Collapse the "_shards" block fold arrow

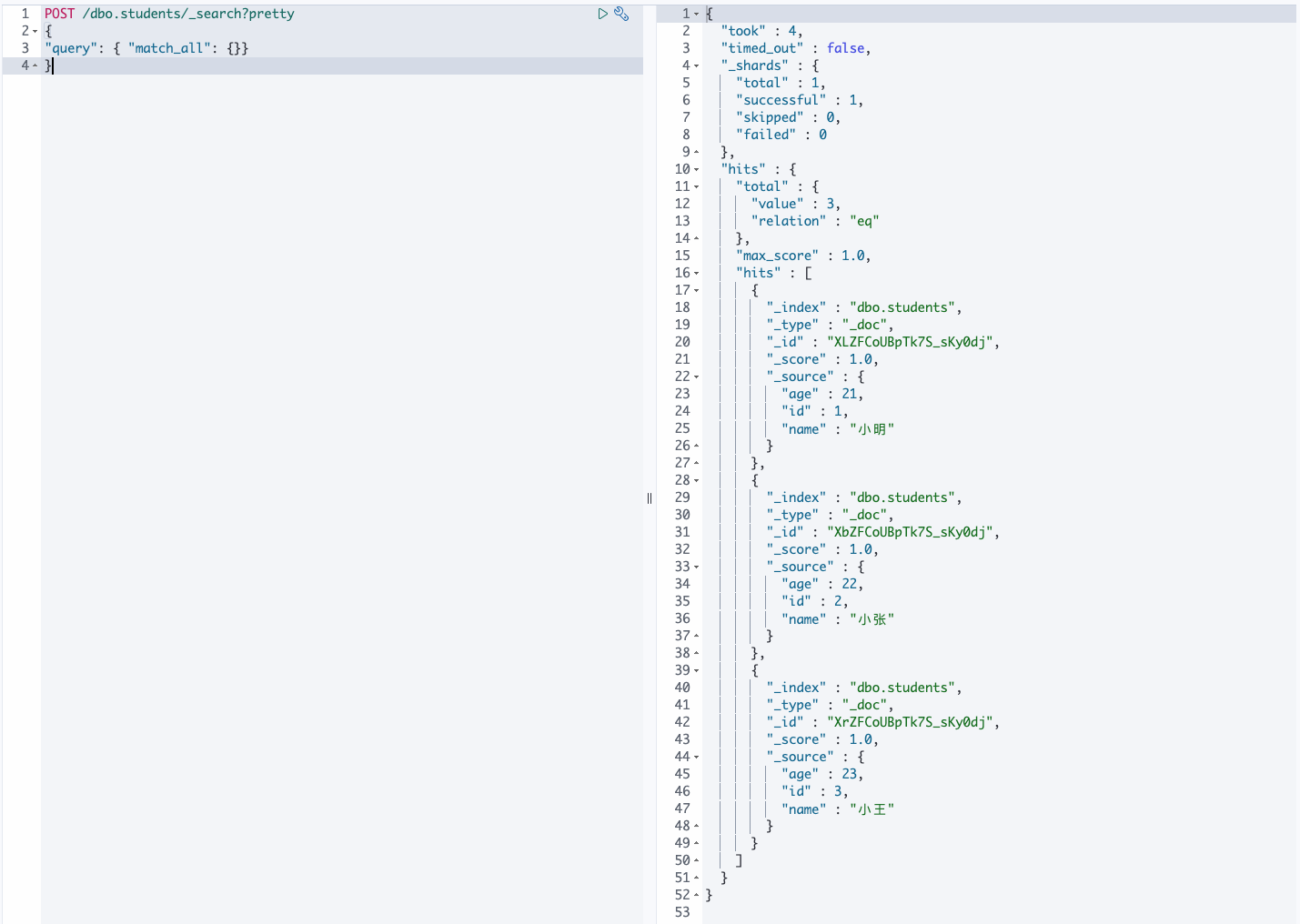pyautogui.click(x=697, y=65)
